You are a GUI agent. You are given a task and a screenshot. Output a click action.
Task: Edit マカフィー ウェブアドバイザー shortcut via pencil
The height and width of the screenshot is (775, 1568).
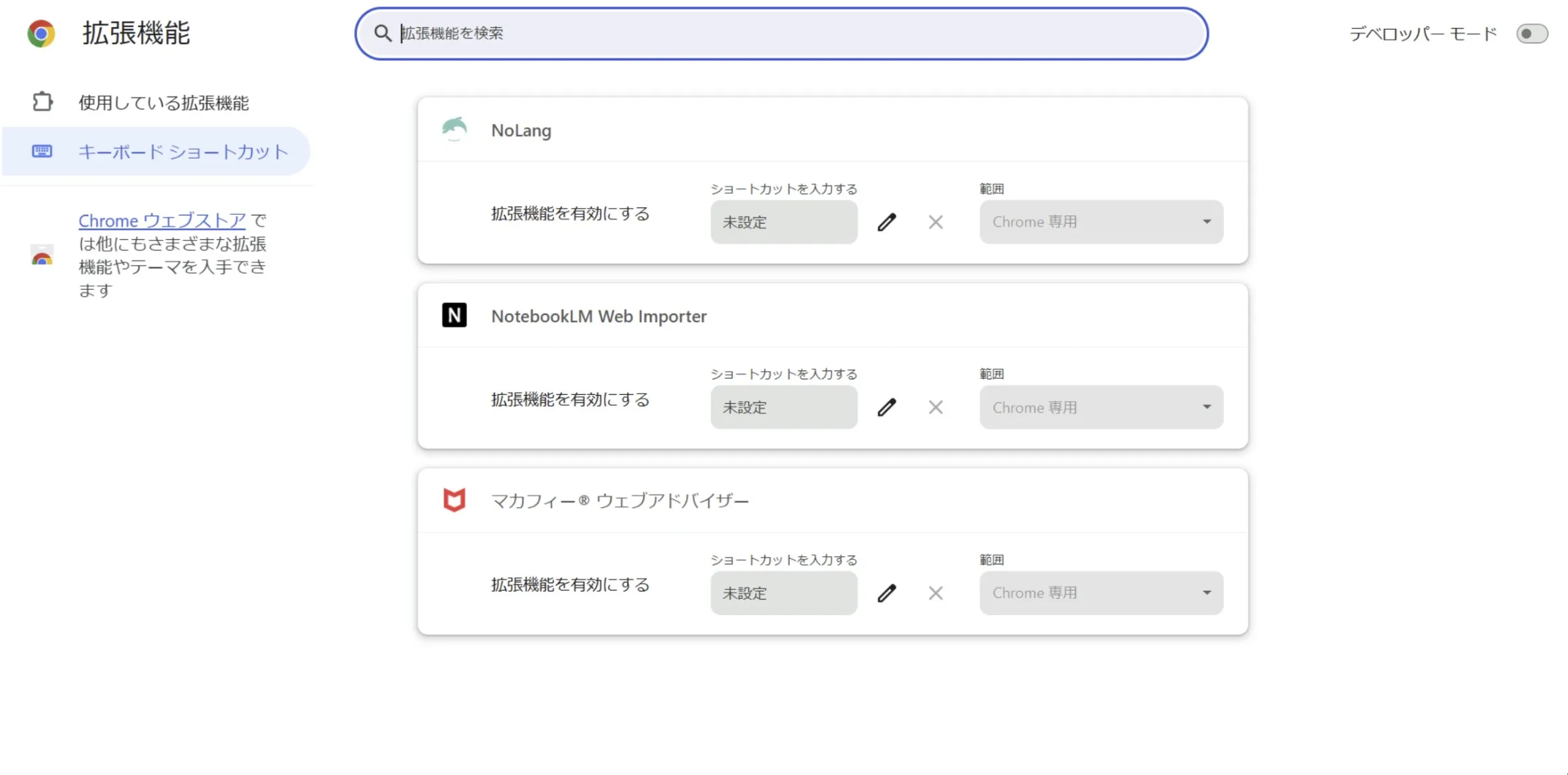tap(887, 593)
